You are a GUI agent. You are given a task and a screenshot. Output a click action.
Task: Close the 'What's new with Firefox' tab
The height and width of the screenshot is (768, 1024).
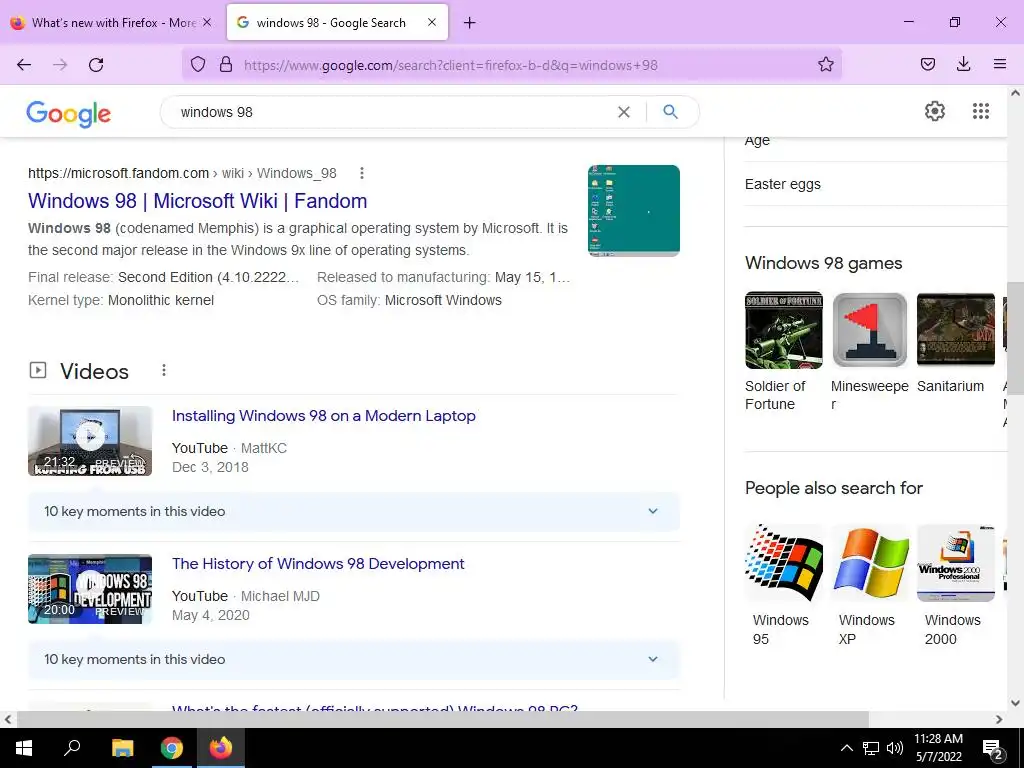(207, 22)
